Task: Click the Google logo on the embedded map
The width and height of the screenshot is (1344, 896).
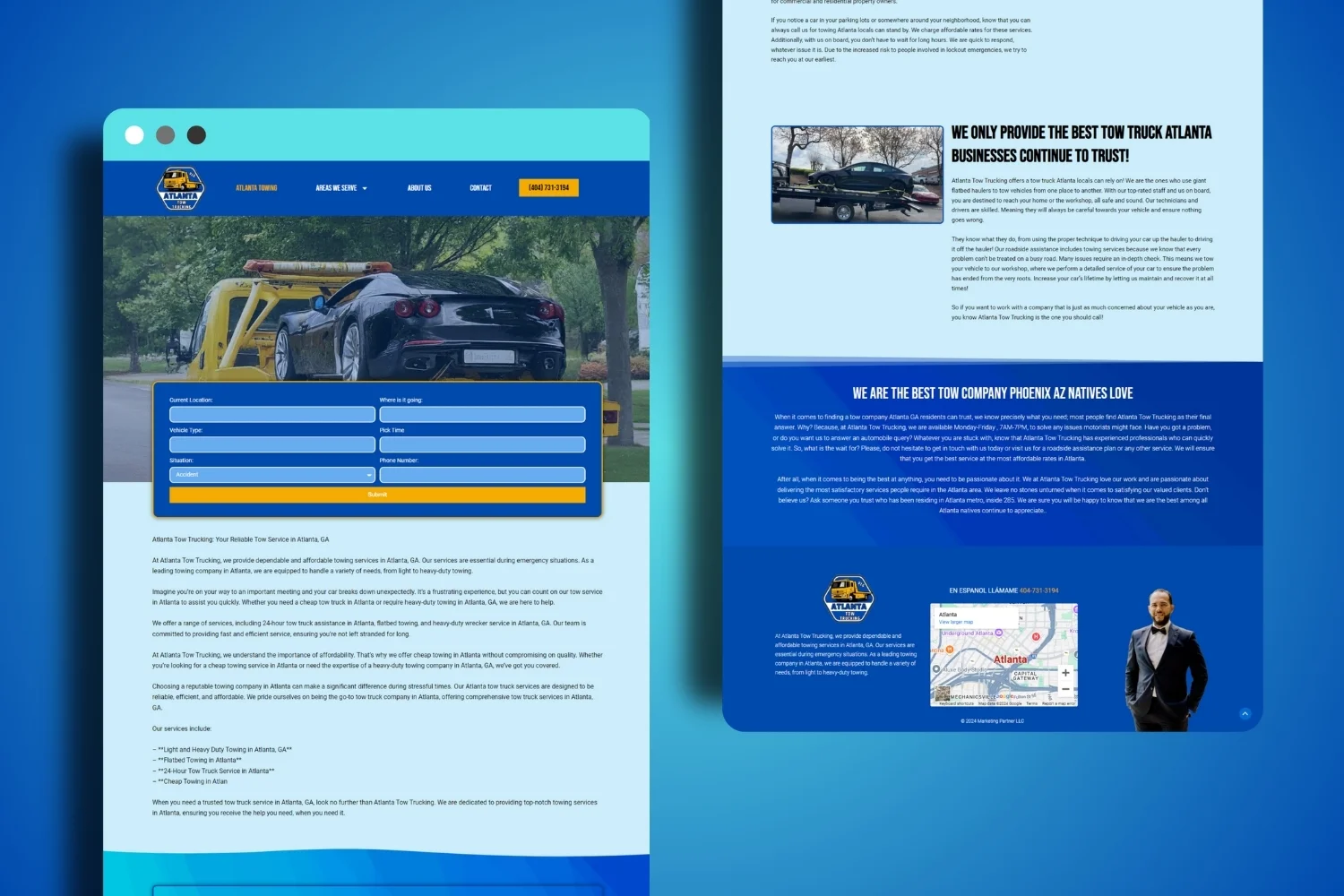Action: [1006, 697]
